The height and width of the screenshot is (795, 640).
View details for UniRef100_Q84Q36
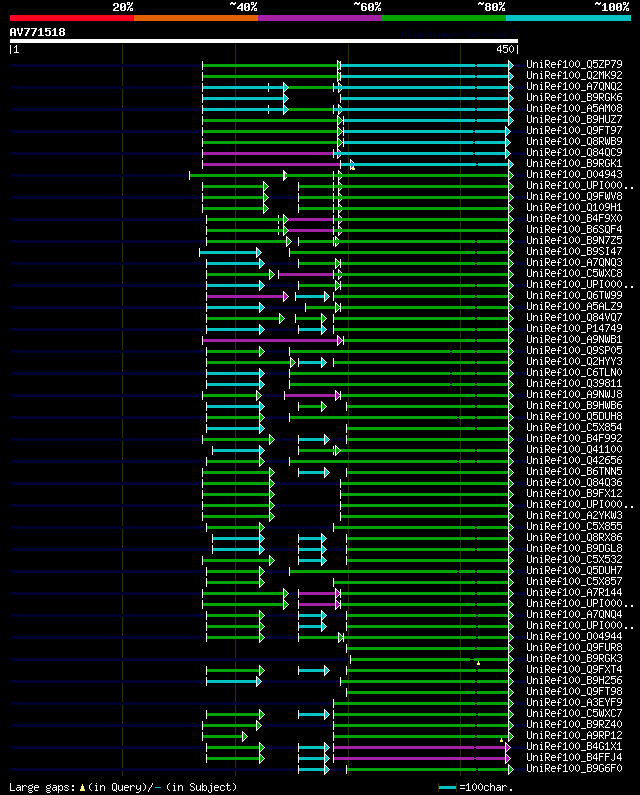coord(574,482)
